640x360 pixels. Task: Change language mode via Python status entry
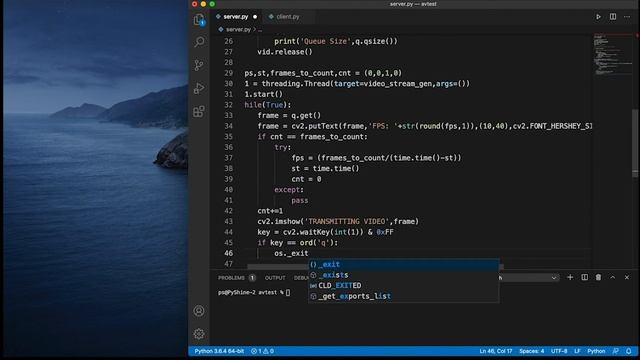(596, 351)
